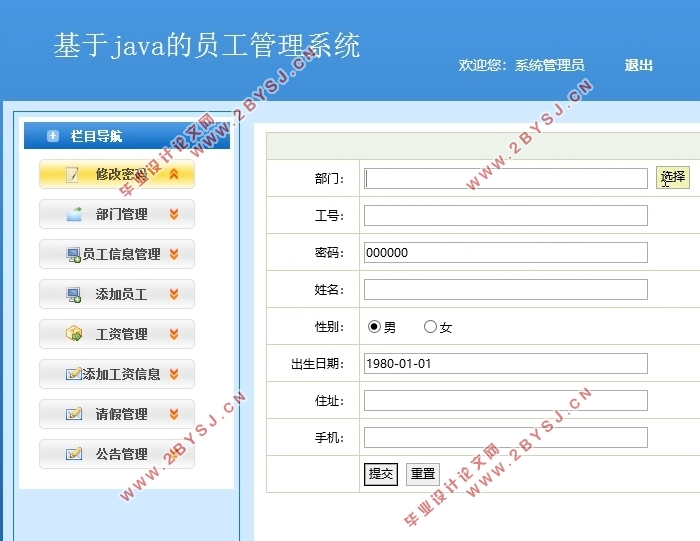Focus the 部门 input field
The image size is (700, 541).
[506, 179]
